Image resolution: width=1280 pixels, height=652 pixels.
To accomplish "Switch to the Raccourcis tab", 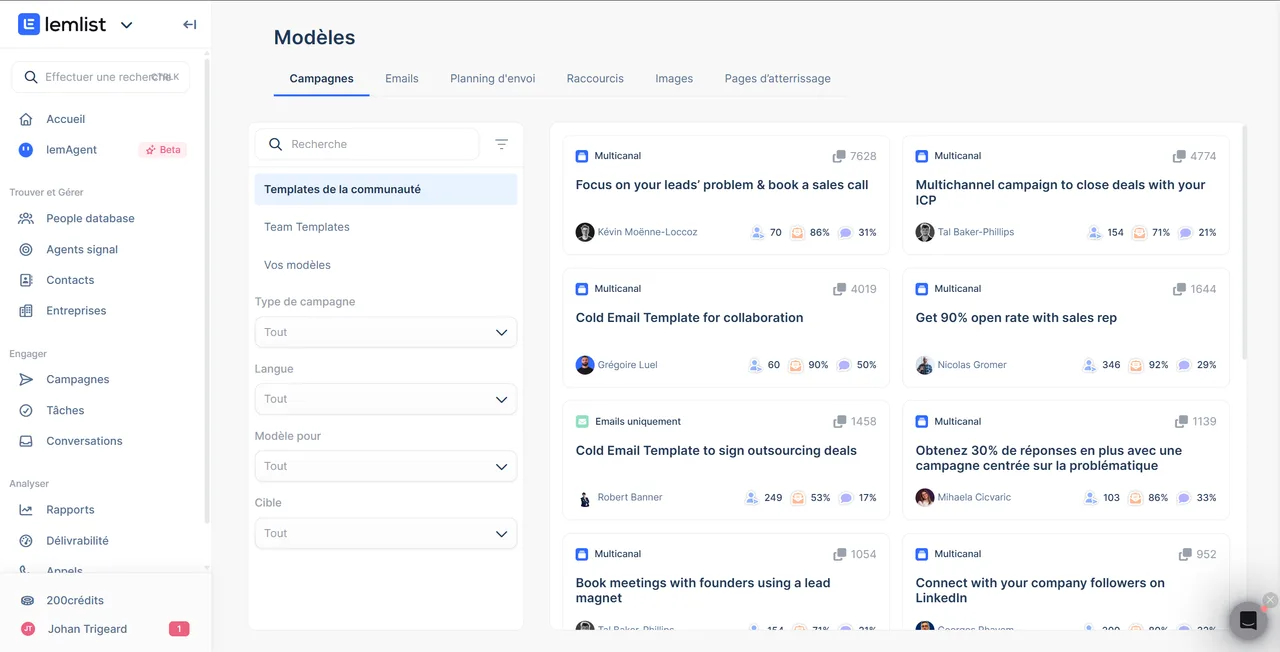I will 595,79.
